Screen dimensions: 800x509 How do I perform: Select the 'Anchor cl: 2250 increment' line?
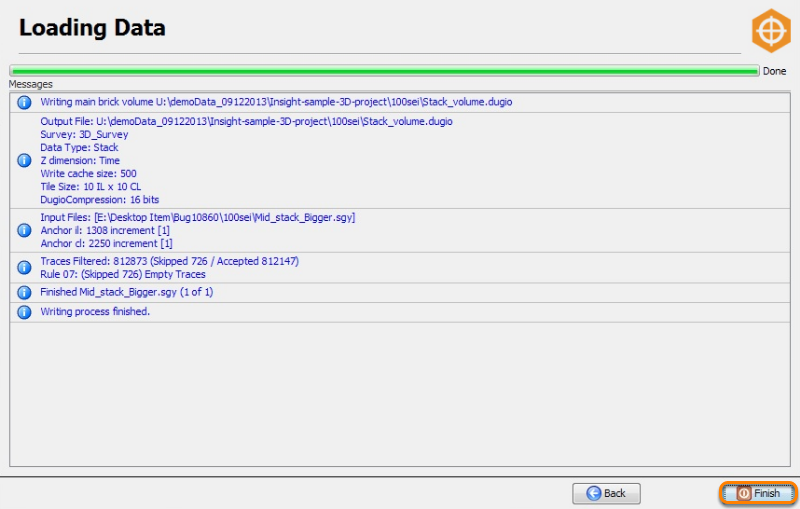(106, 244)
